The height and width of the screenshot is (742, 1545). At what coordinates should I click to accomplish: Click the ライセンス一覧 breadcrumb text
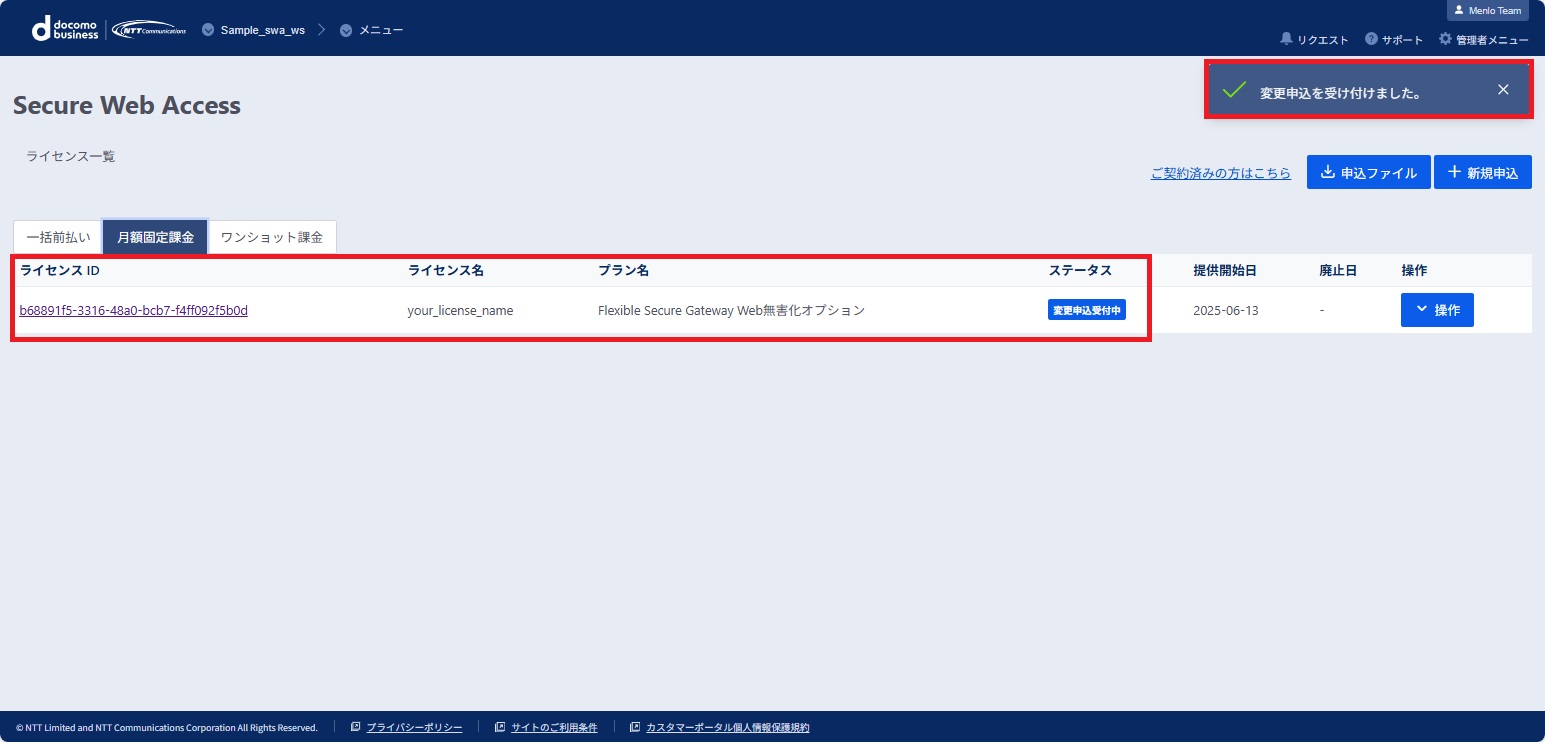(71, 156)
